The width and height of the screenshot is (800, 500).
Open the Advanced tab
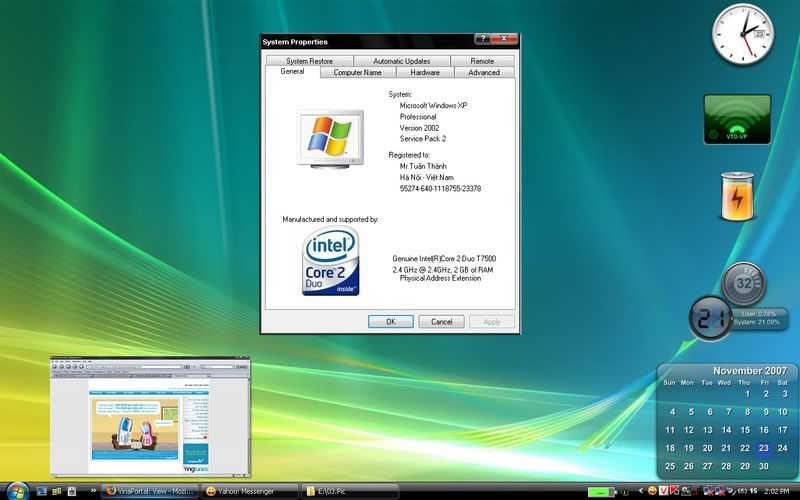[484, 73]
